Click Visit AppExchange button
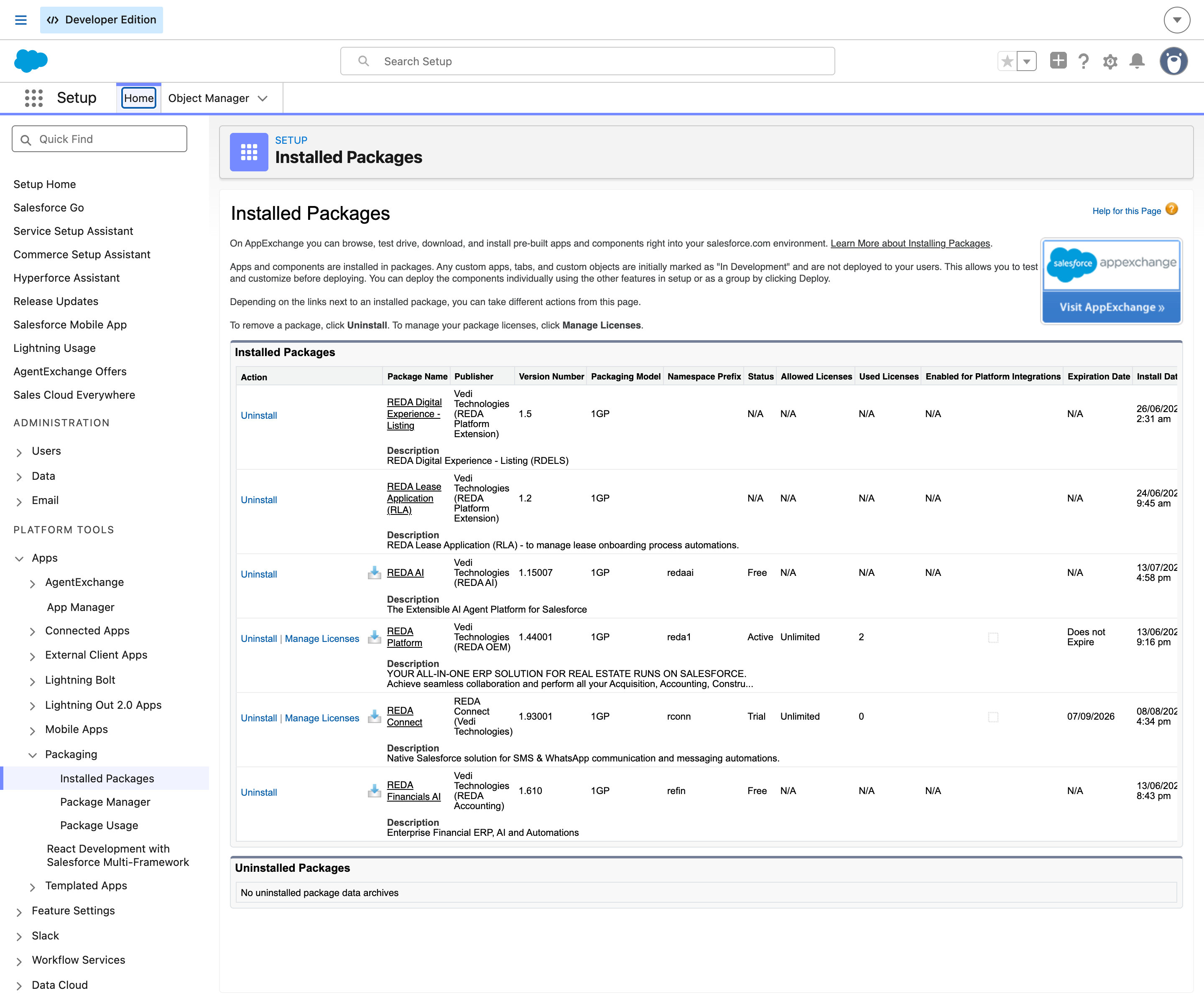 coord(1111,307)
